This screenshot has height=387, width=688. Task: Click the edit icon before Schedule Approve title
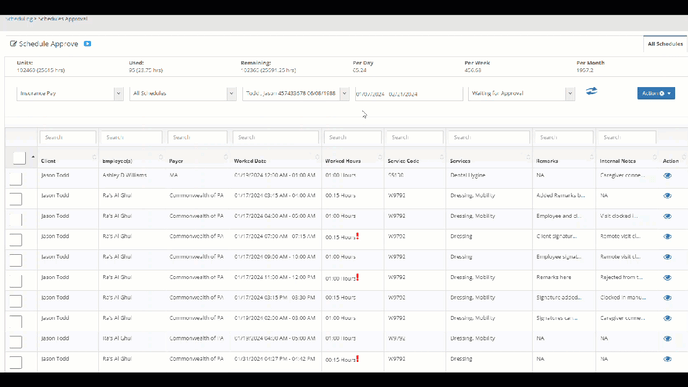[13, 44]
